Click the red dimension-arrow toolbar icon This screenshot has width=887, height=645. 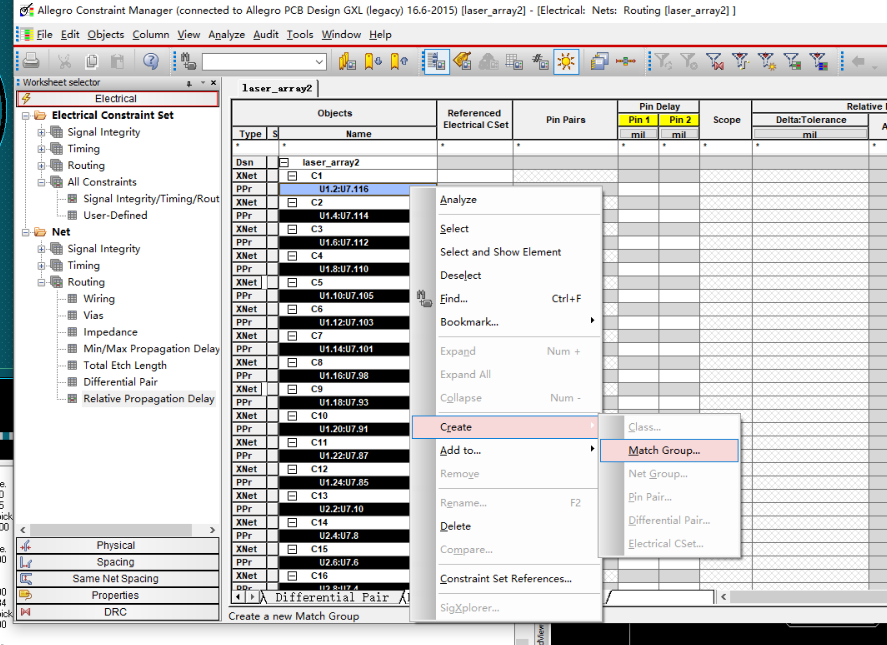coord(626,61)
